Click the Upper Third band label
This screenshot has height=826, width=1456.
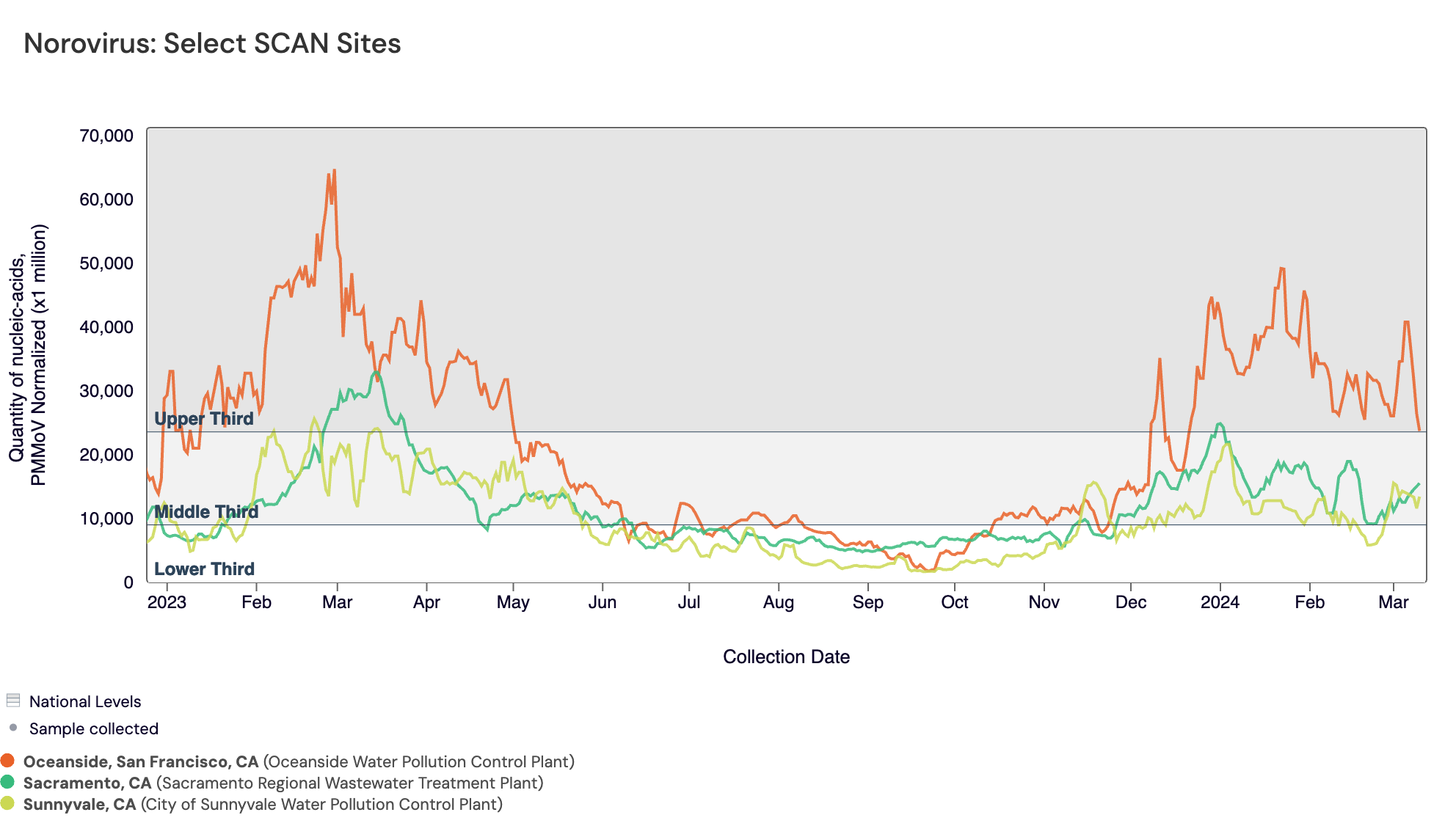203,419
